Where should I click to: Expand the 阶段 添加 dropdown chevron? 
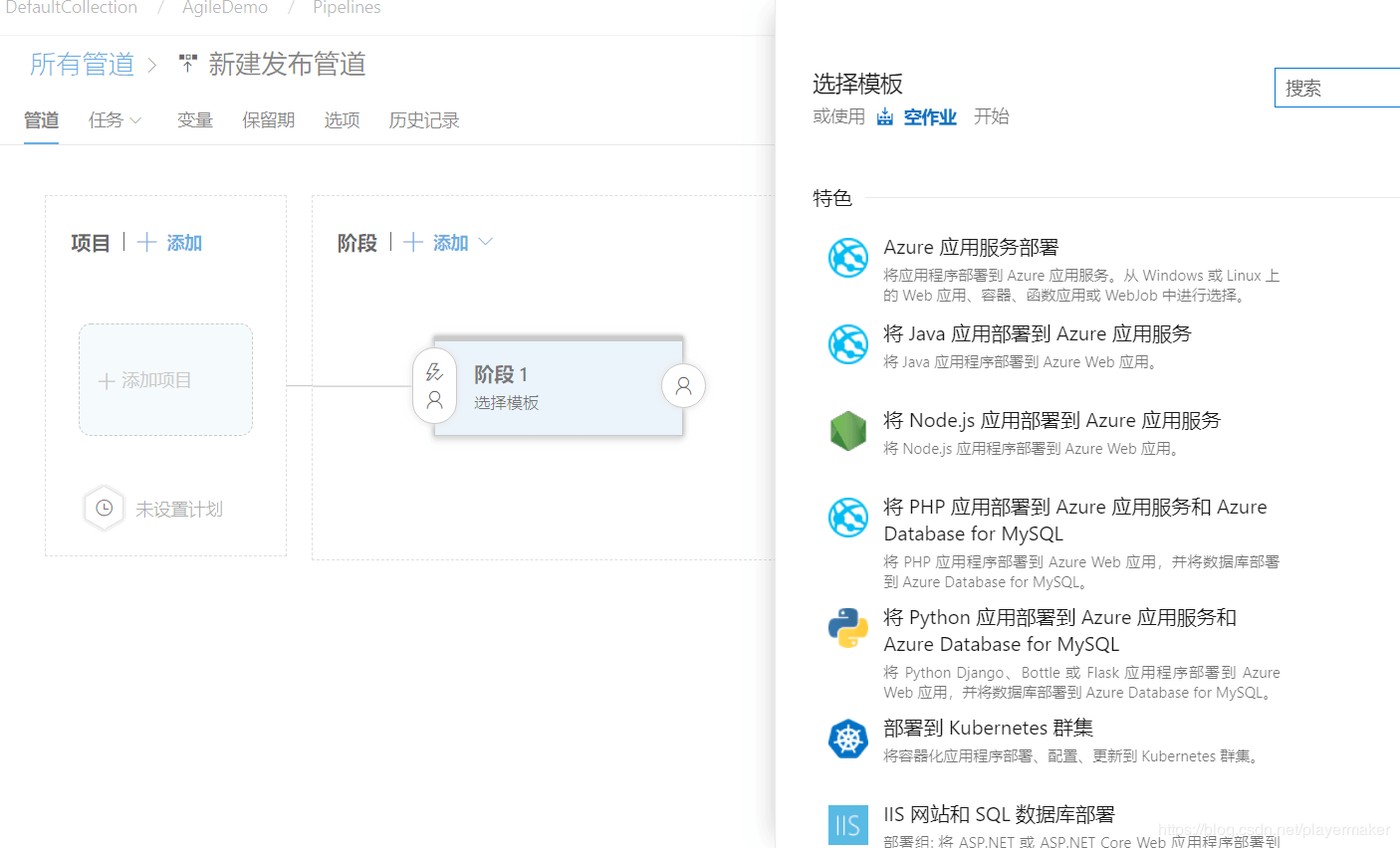(x=486, y=242)
